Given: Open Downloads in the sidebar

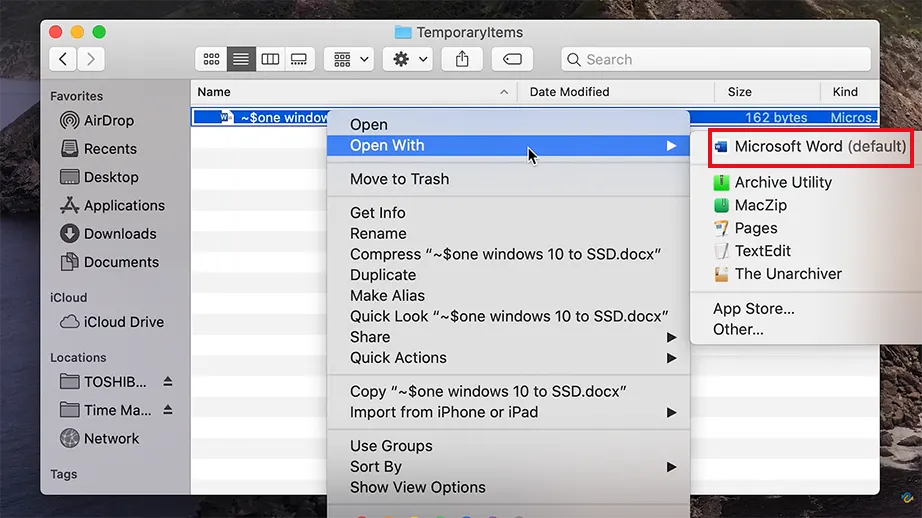Looking at the screenshot, I should point(108,233).
